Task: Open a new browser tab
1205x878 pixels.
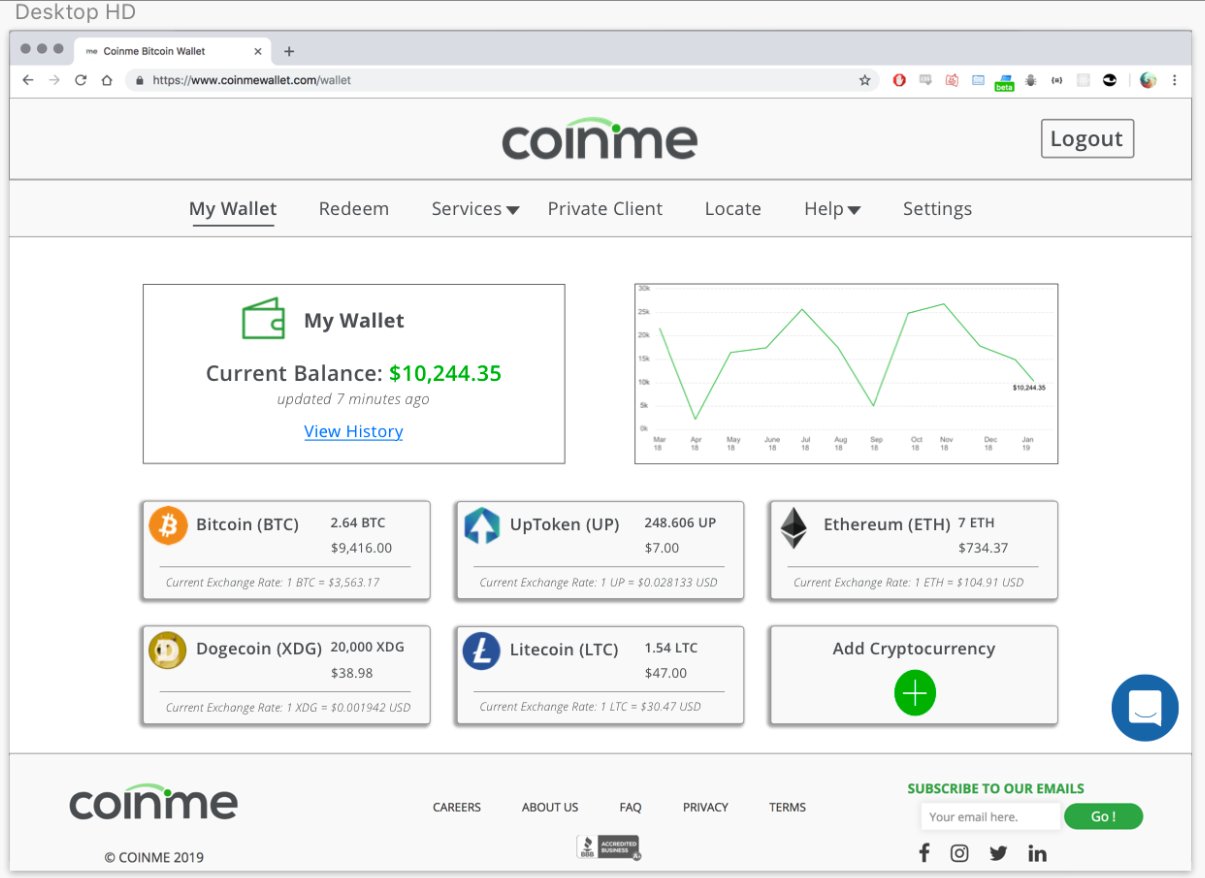Action: (x=289, y=51)
